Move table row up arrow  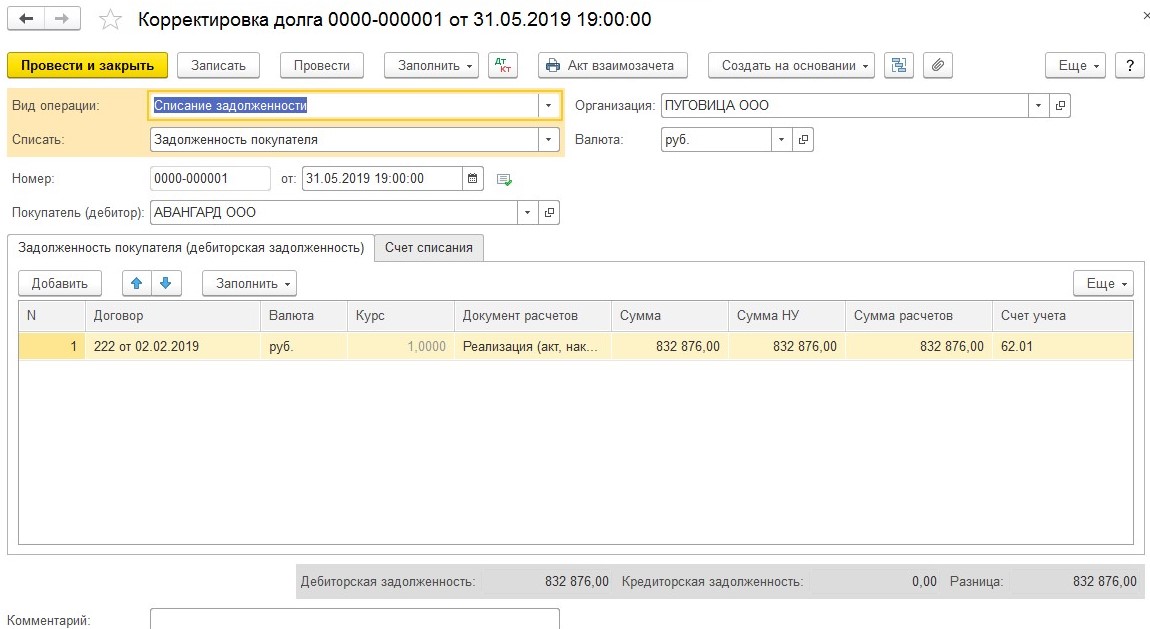[137, 283]
